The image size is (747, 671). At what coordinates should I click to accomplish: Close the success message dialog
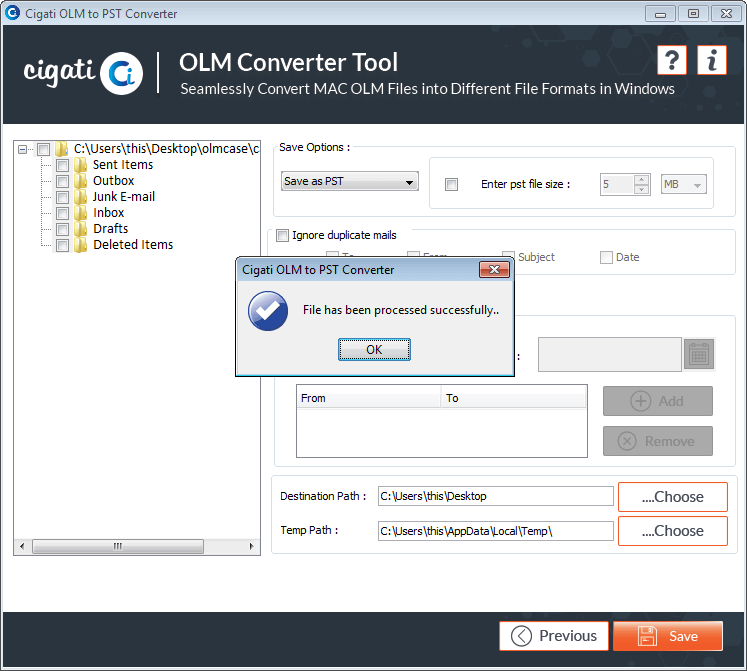pos(495,270)
